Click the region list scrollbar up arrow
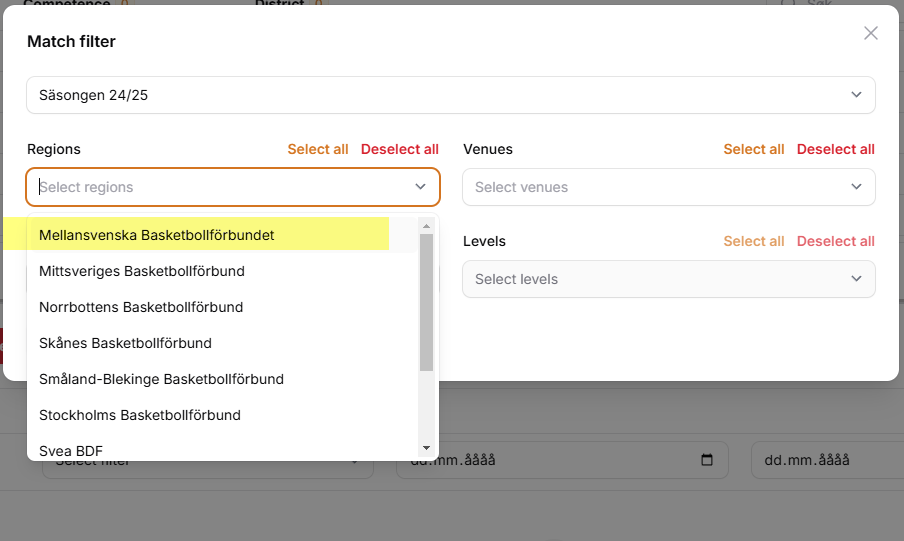Screen dimensions: 904x541 427,226
